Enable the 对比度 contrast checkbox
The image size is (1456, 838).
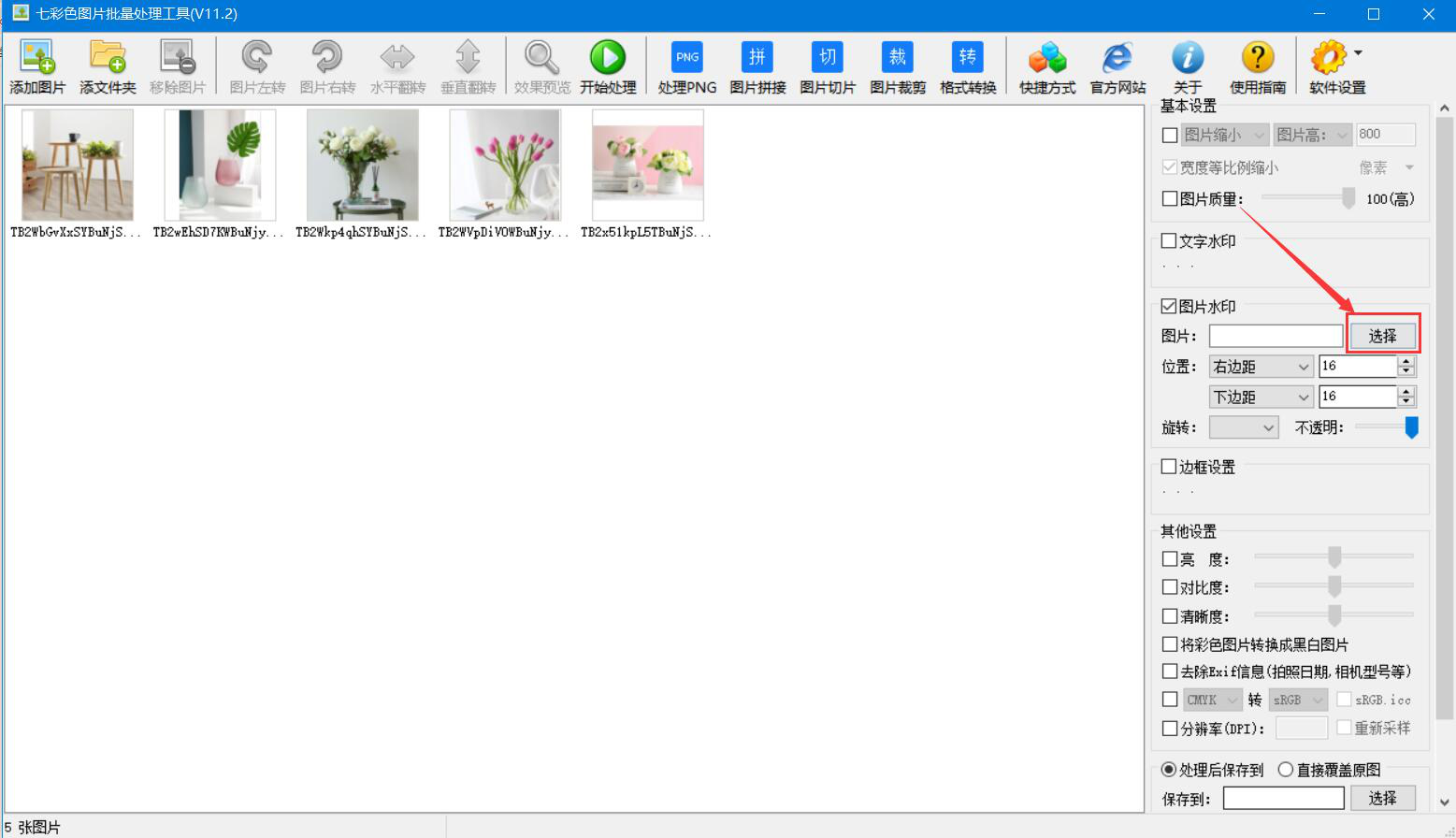[x=1170, y=587]
